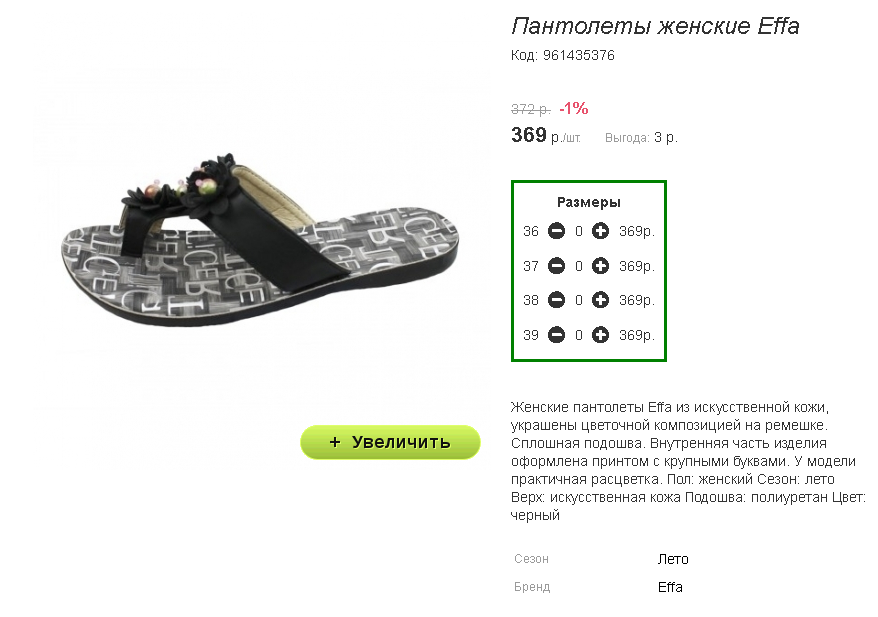Click the product title Пантолеты женские Effa

pyautogui.click(x=655, y=26)
